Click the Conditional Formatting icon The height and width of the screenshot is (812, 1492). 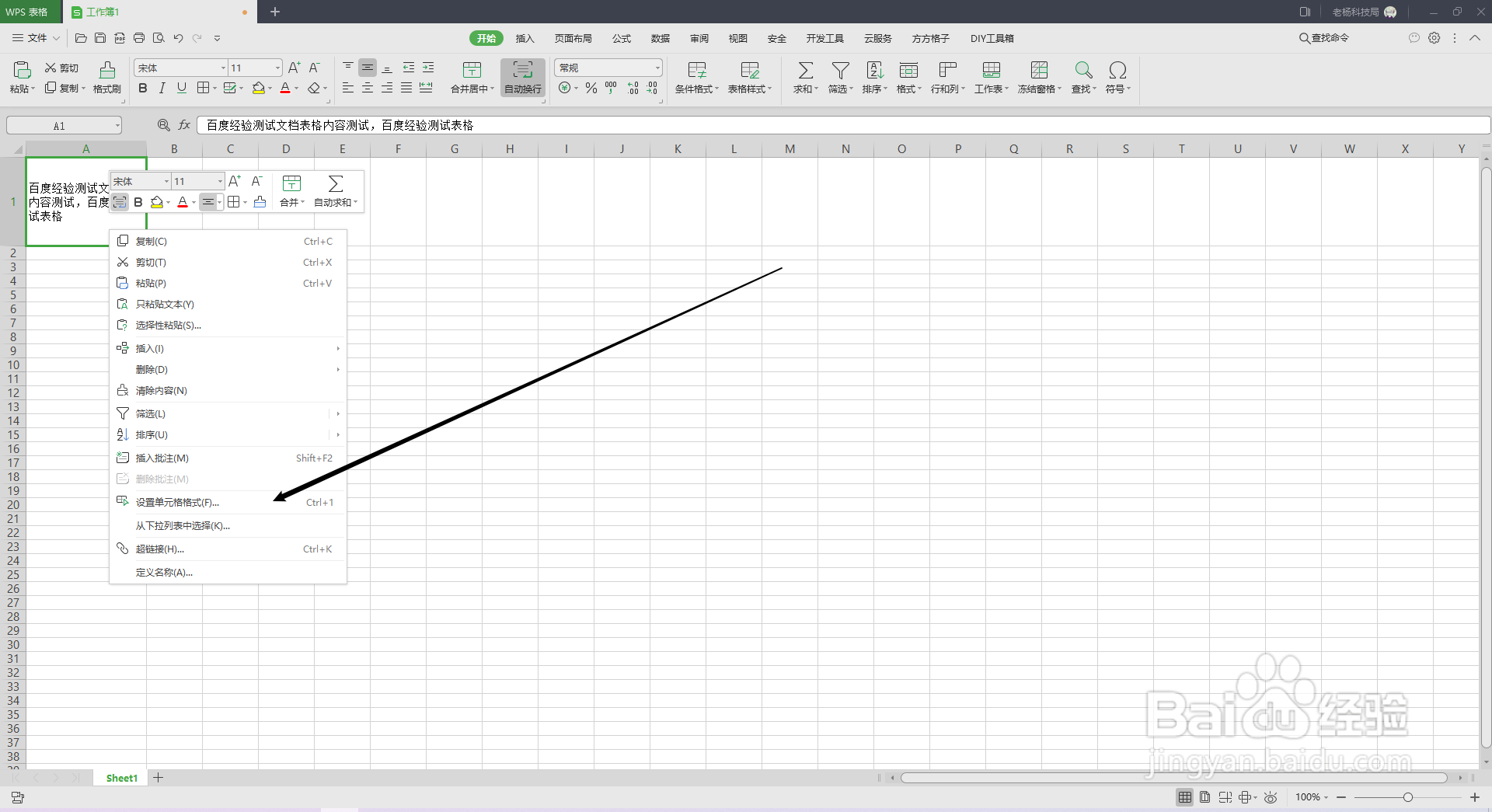(697, 70)
